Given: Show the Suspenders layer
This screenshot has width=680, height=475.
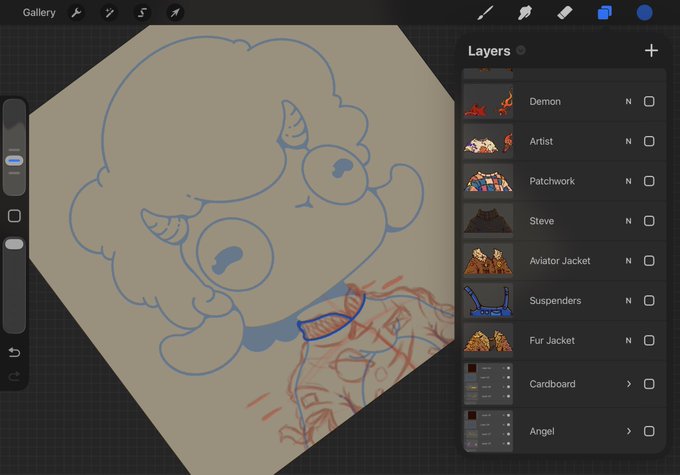Looking at the screenshot, I should coord(649,301).
